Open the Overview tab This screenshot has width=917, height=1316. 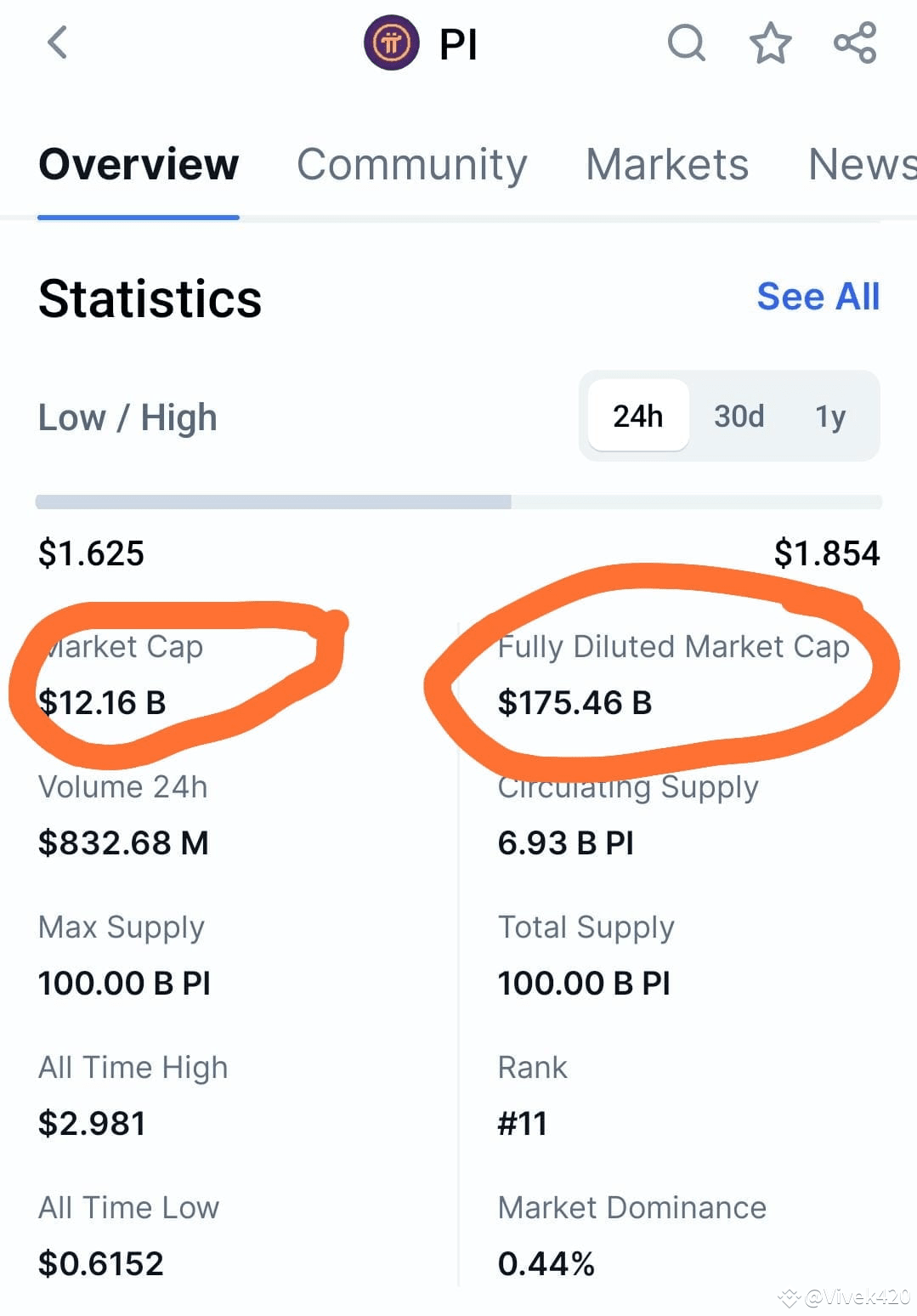[139, 164]
